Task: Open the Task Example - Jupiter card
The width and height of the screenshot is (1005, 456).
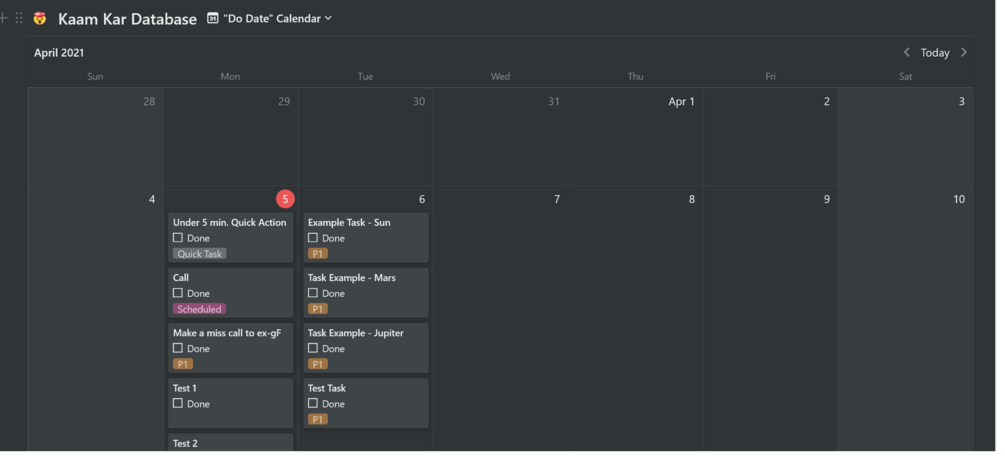Action: [355, 333]
